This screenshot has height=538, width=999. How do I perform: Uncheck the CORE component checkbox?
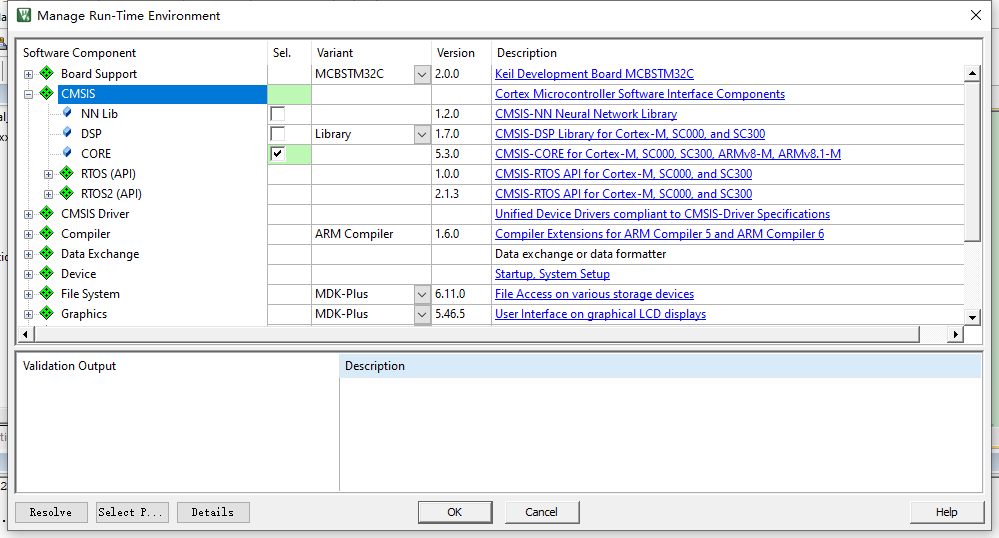click(x=278, y=154)
